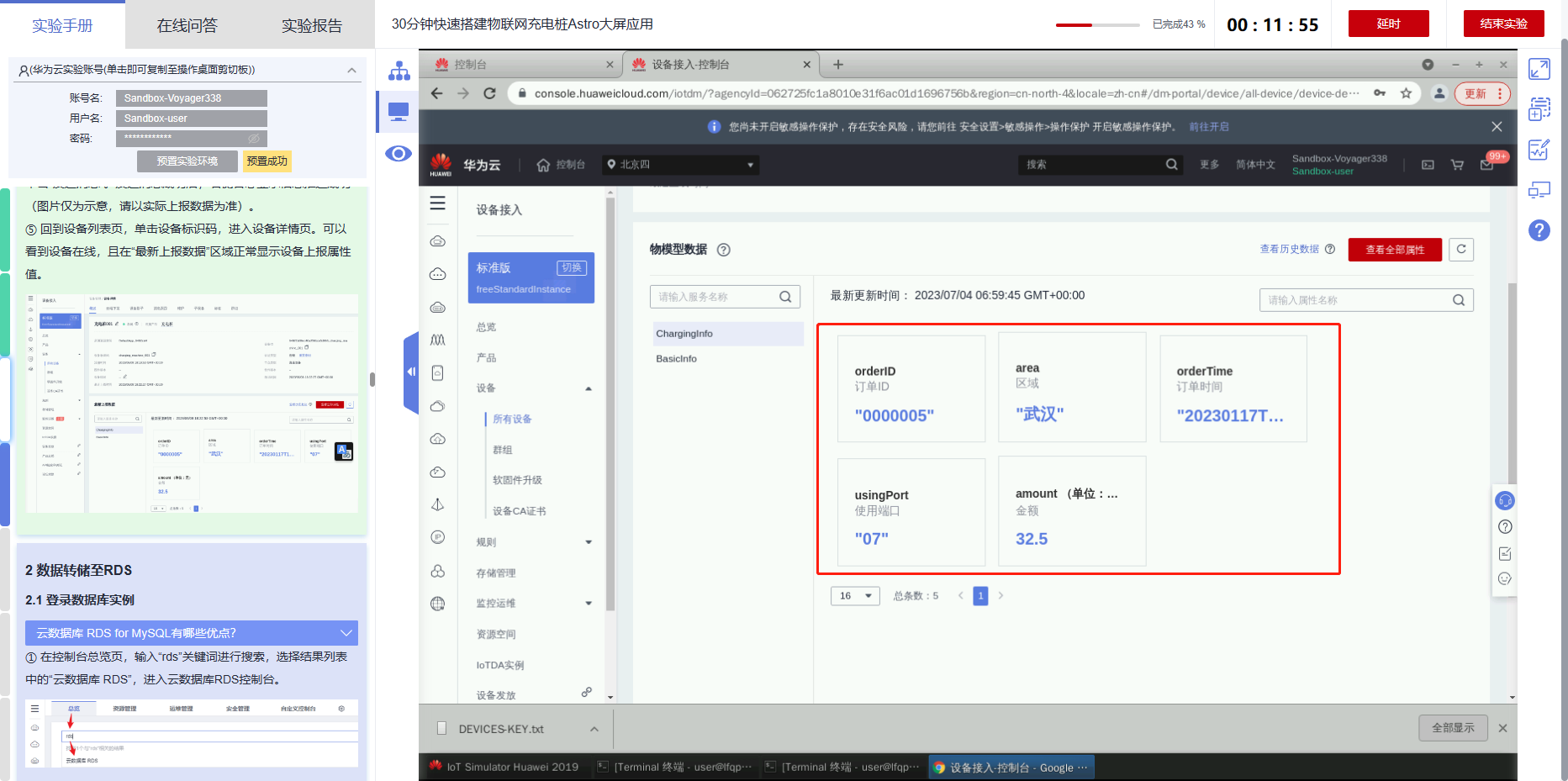Image resolution: width=1568 pixels, height=781 pixels.
Task: Open the DEVICES-KEY.txt download options chevron
Action: (x=594, y=729)
